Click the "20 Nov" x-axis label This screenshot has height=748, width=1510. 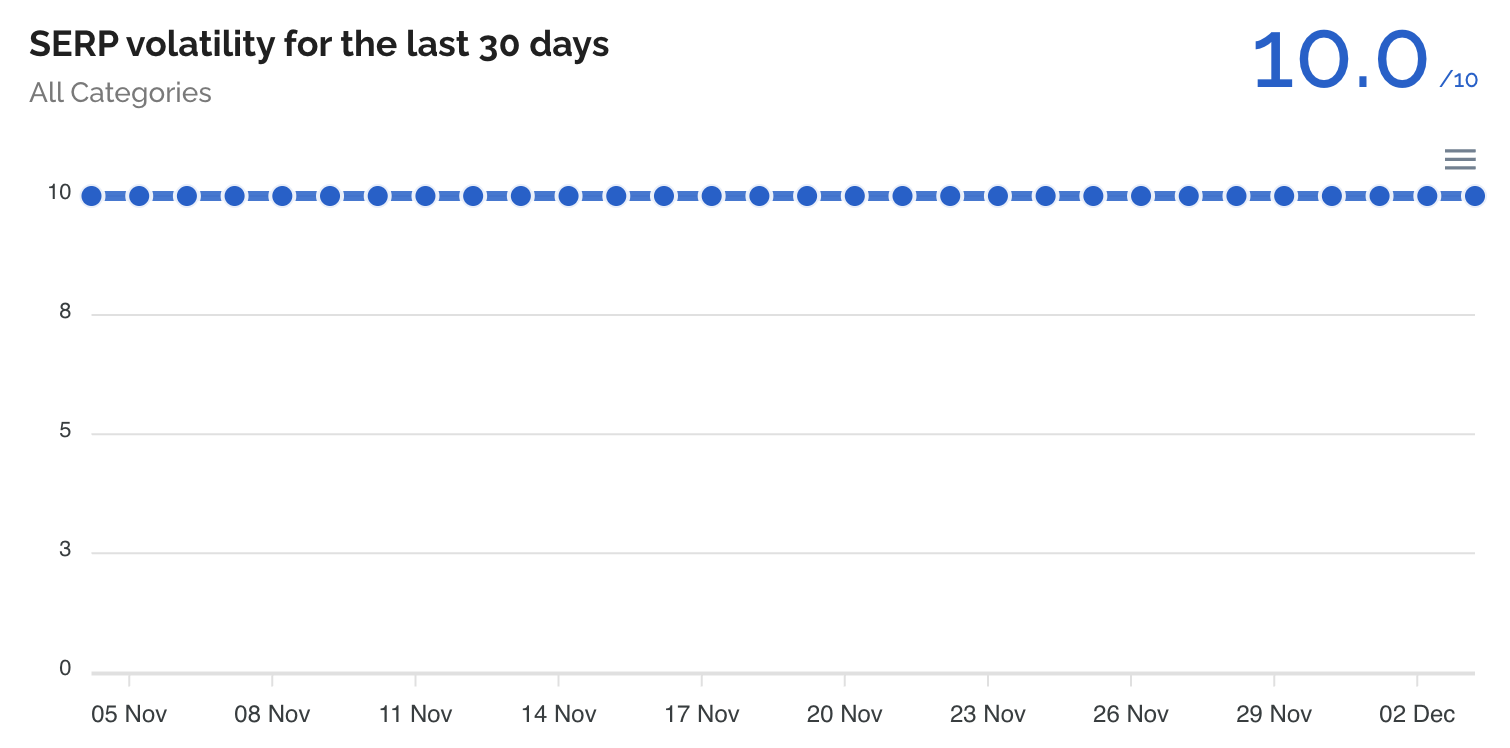pos(845,714)
